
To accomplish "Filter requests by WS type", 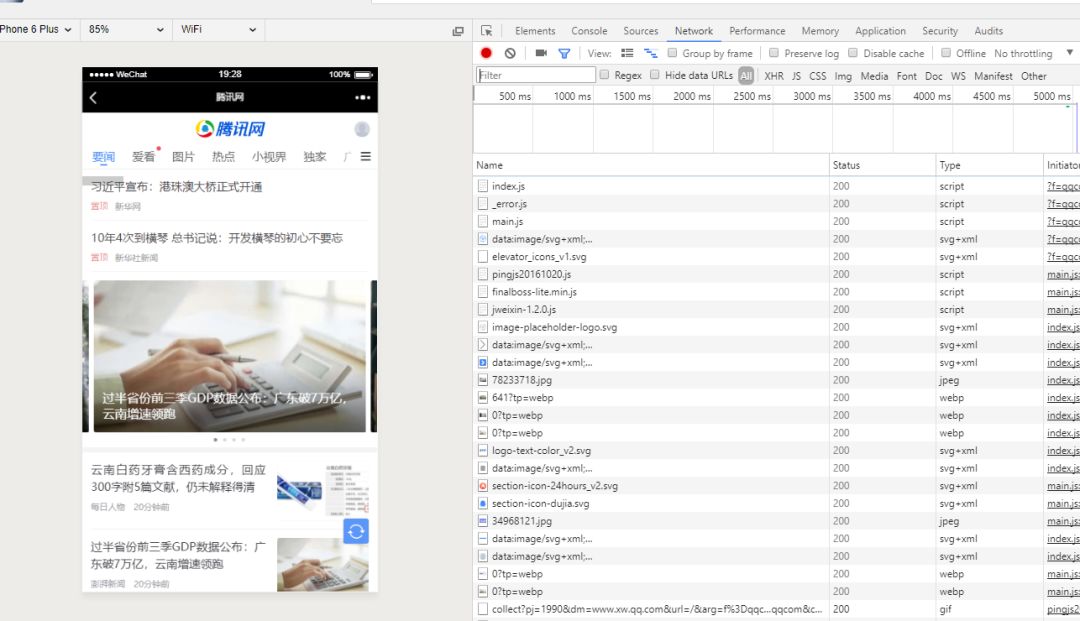I will pos(958,76).
